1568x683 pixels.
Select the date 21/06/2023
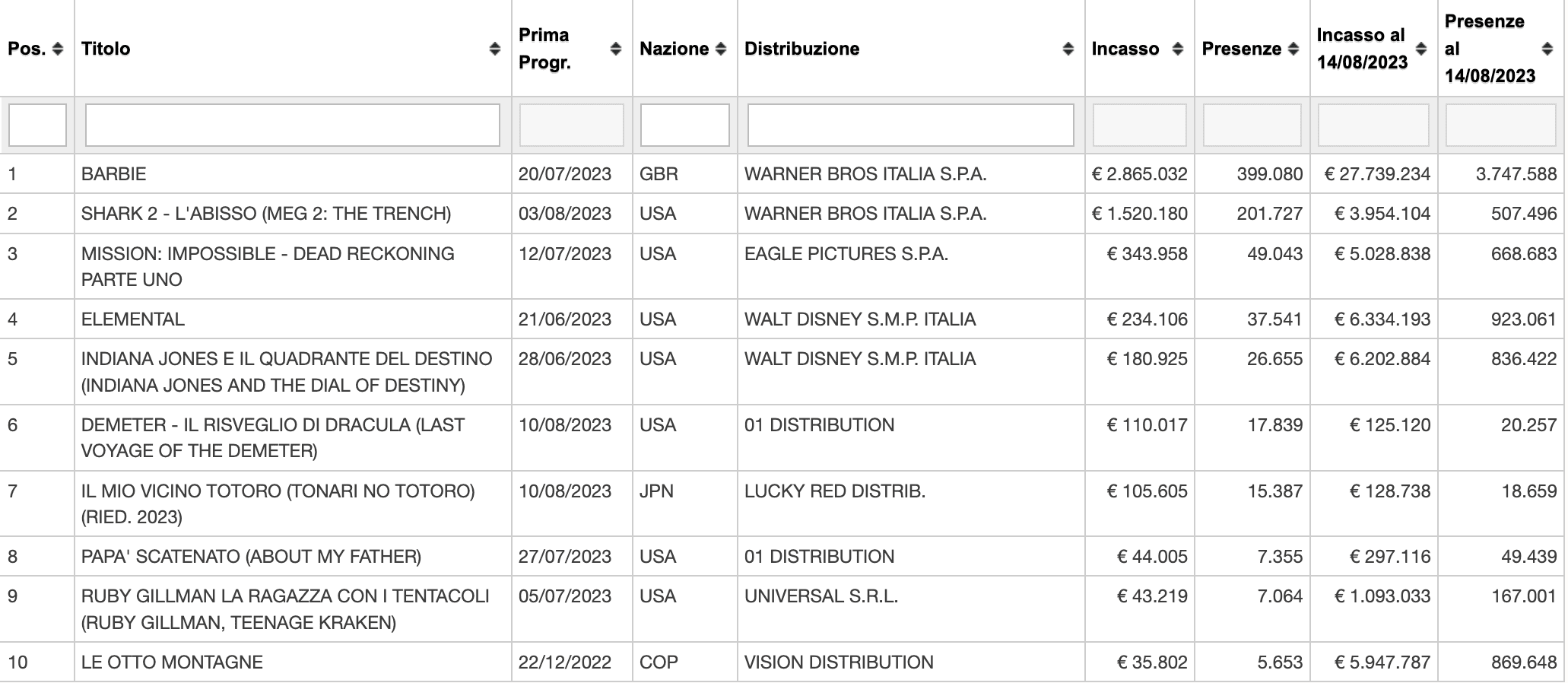point(565,319)
